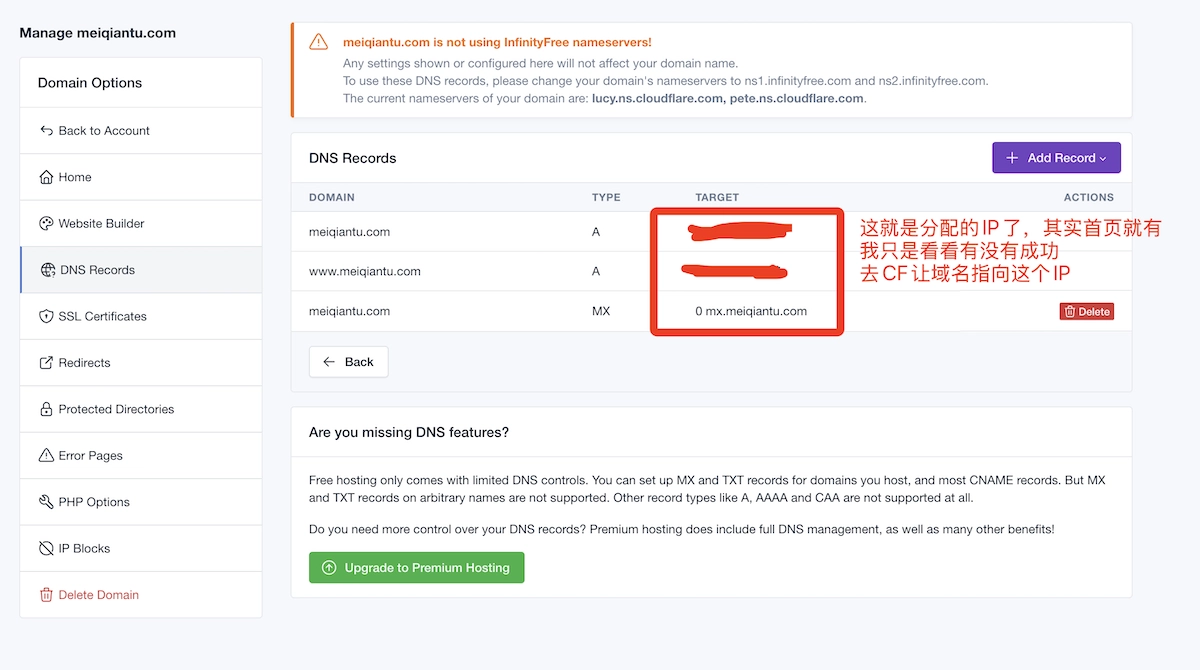Click the Back to Account arrow icon
The image size is (1200, 670).
tap(46, 131)
